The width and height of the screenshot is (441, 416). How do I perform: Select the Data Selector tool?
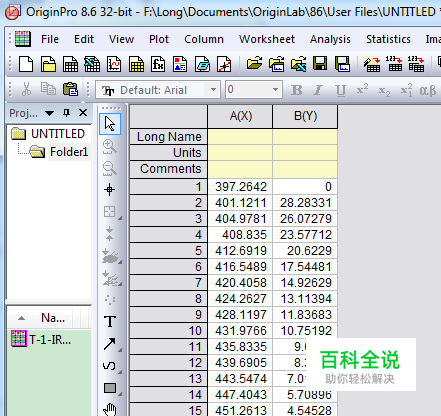(x=109, y=233)
